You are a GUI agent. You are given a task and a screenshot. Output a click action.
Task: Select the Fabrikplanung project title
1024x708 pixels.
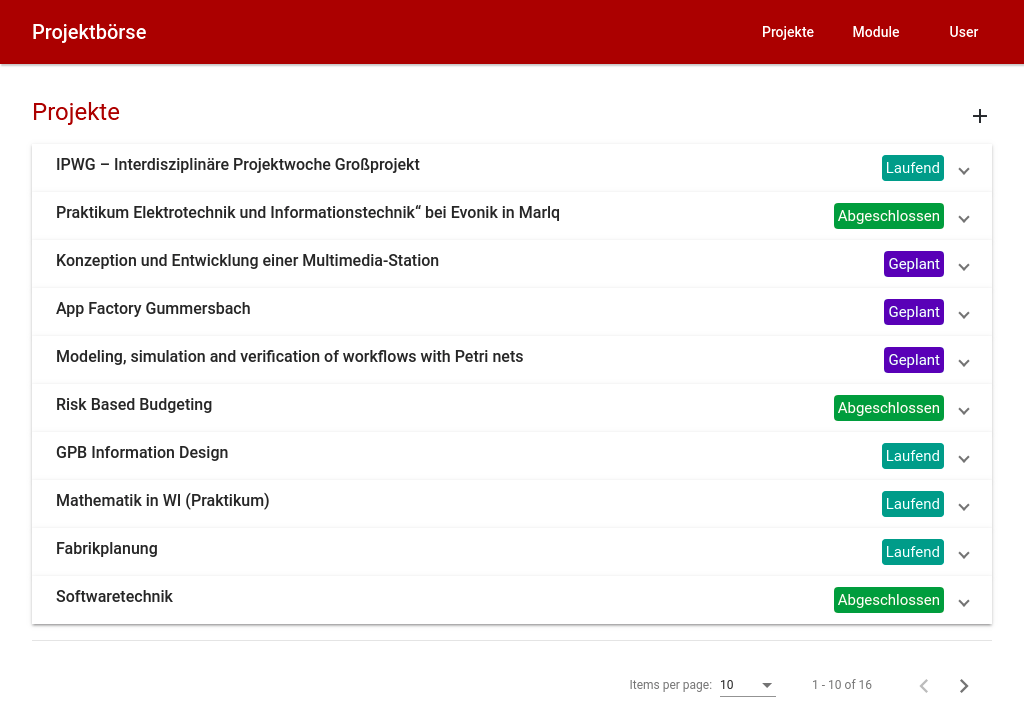[107, 549]
